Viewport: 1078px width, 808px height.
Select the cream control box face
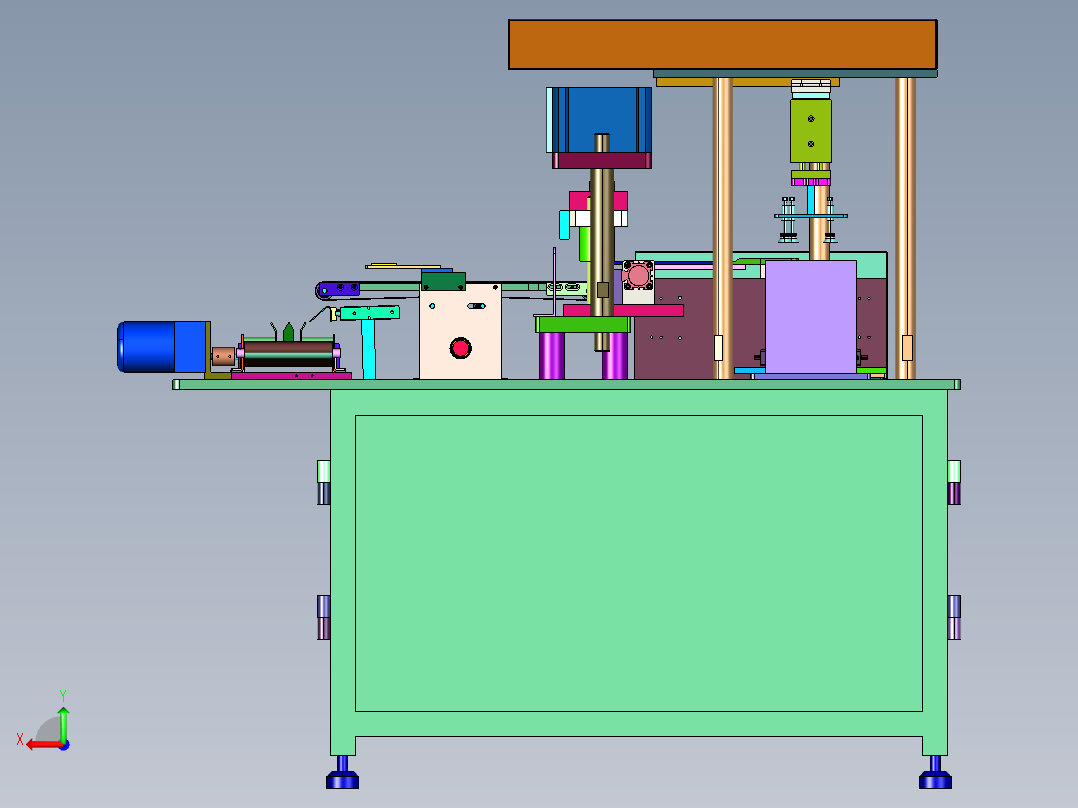(x=461, y=331)
